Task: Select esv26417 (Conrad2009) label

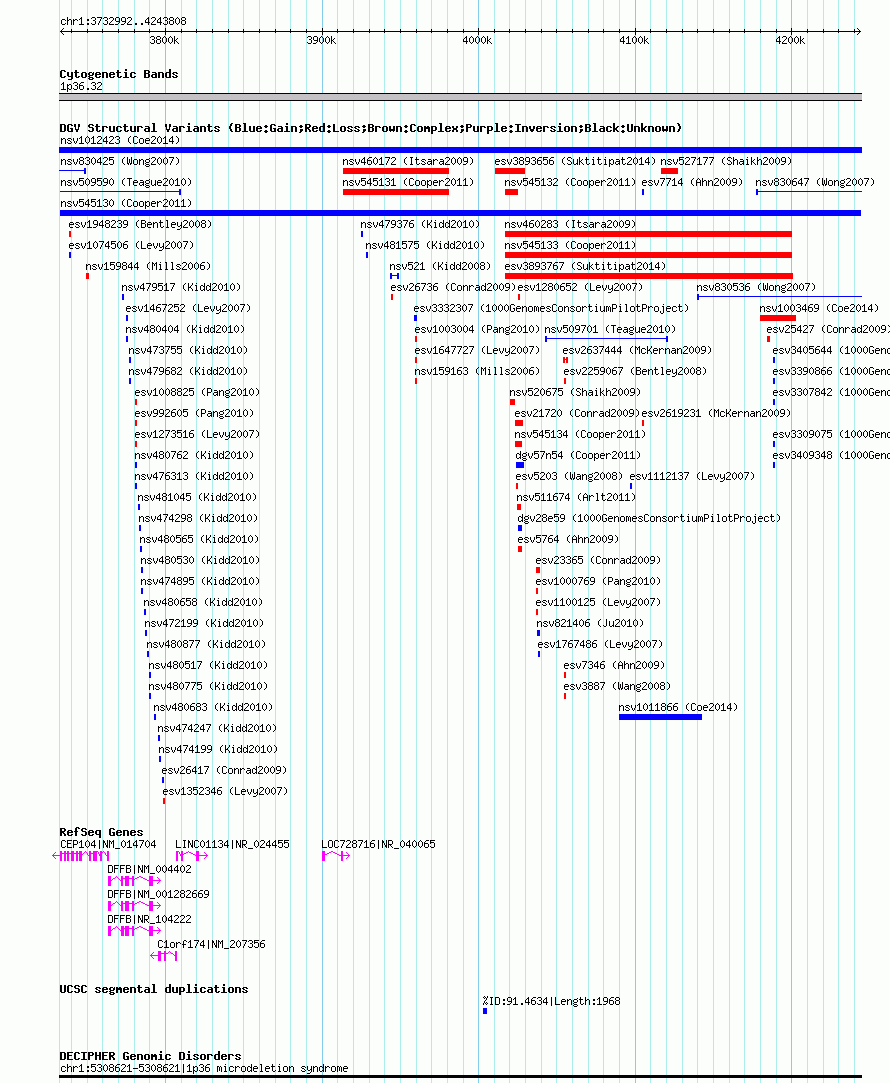Action: [x=224, y=770]
